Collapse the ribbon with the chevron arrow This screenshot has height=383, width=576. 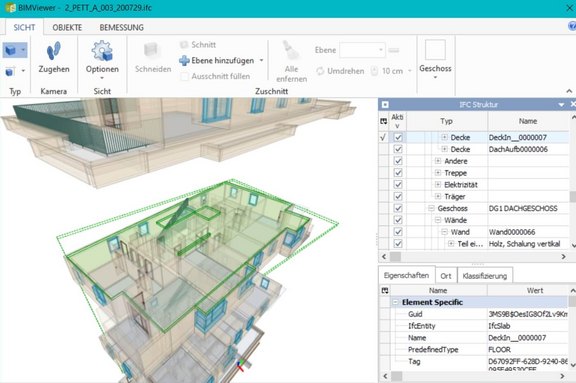[x=569, y=91]
